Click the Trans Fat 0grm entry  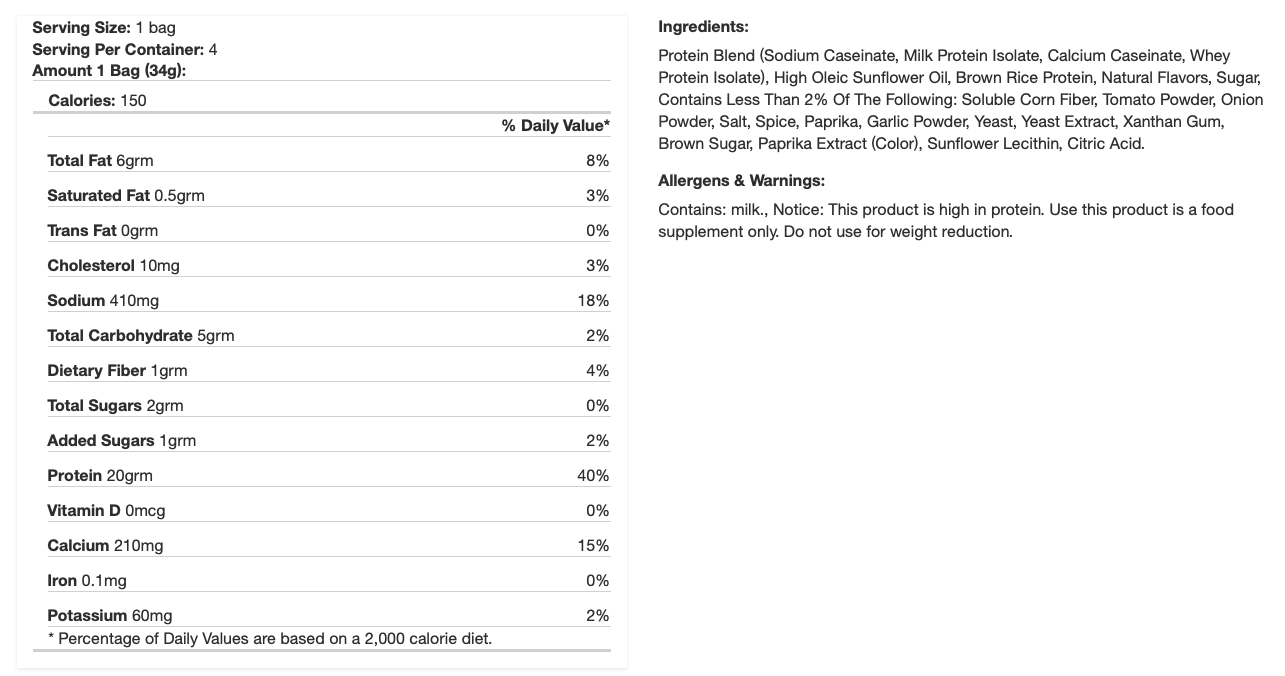tap(102, 230)
